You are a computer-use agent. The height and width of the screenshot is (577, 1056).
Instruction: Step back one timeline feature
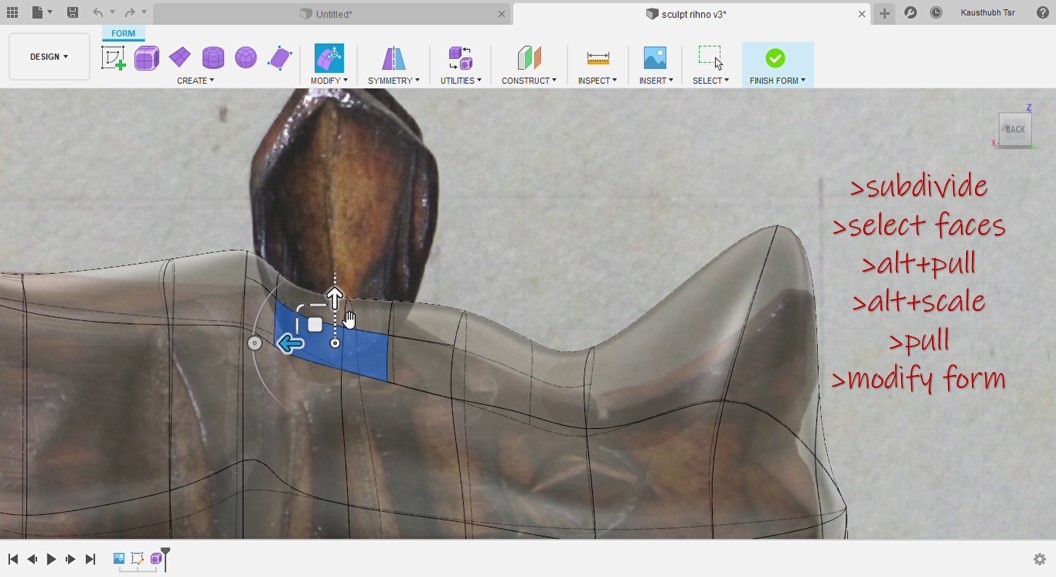(x=32, y=559)
